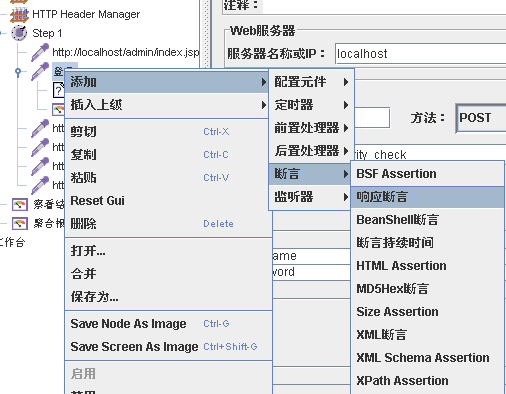
Task: Choose Reset Gui from the context menu
Action: [x=168, y=201]
